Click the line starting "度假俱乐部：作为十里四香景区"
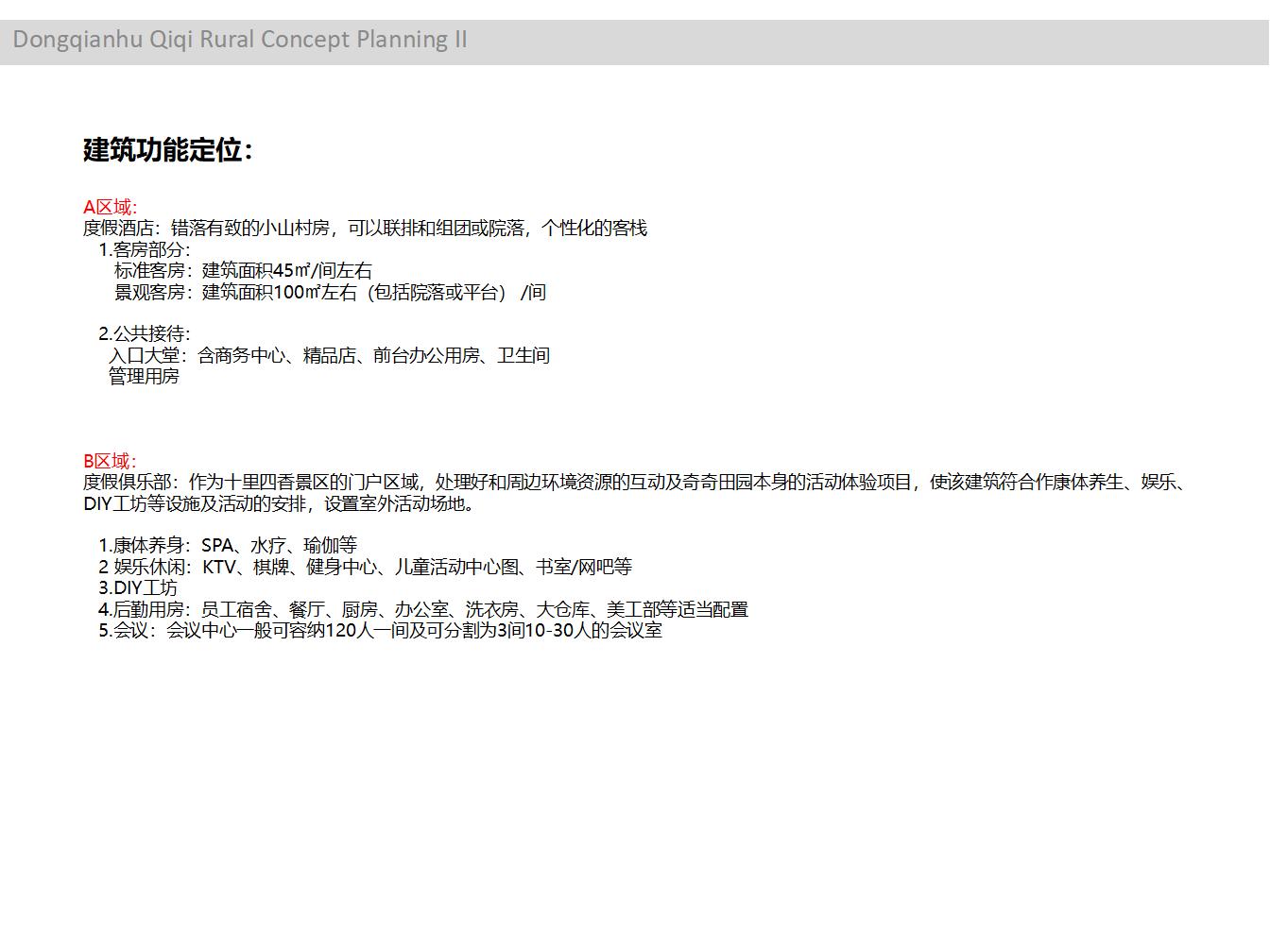The width and height of the screenshot is (1270, 952). pos(634,483)
